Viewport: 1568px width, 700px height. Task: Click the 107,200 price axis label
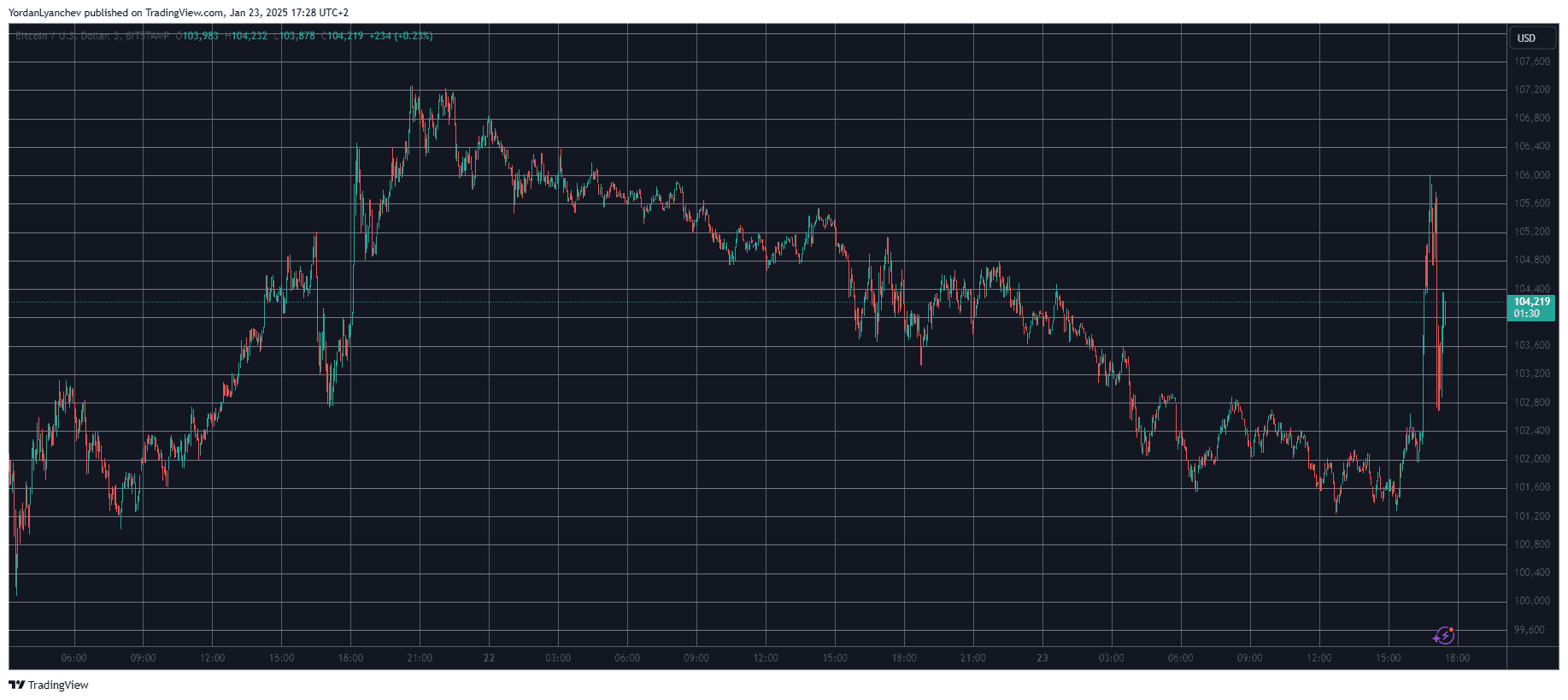1532,90
